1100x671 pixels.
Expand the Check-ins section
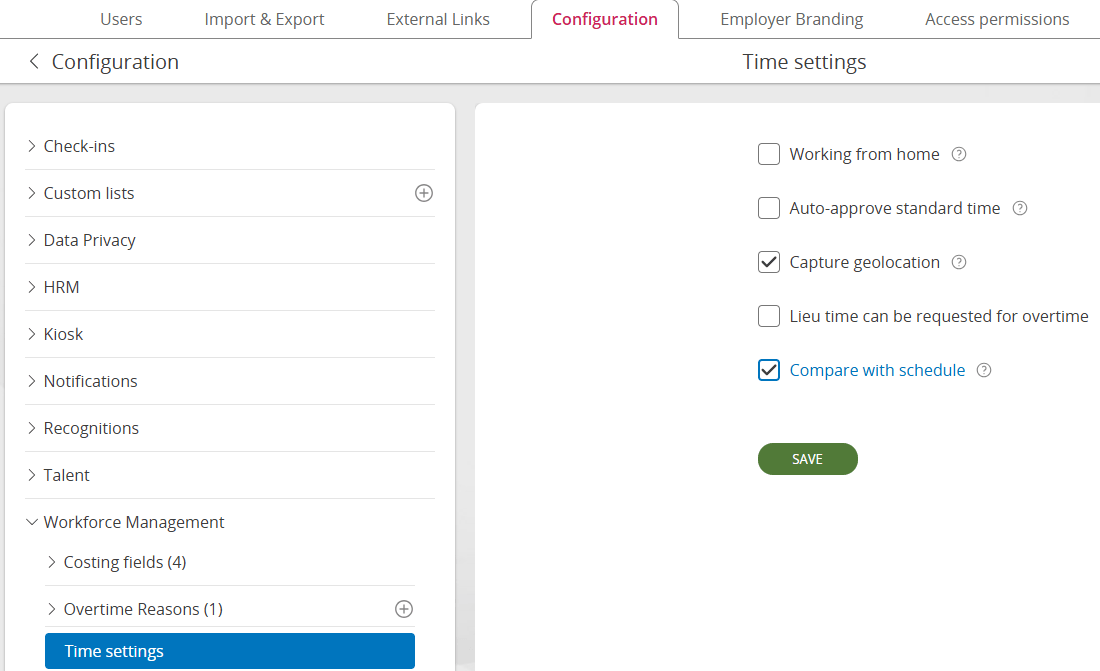[x=78, y=146]
